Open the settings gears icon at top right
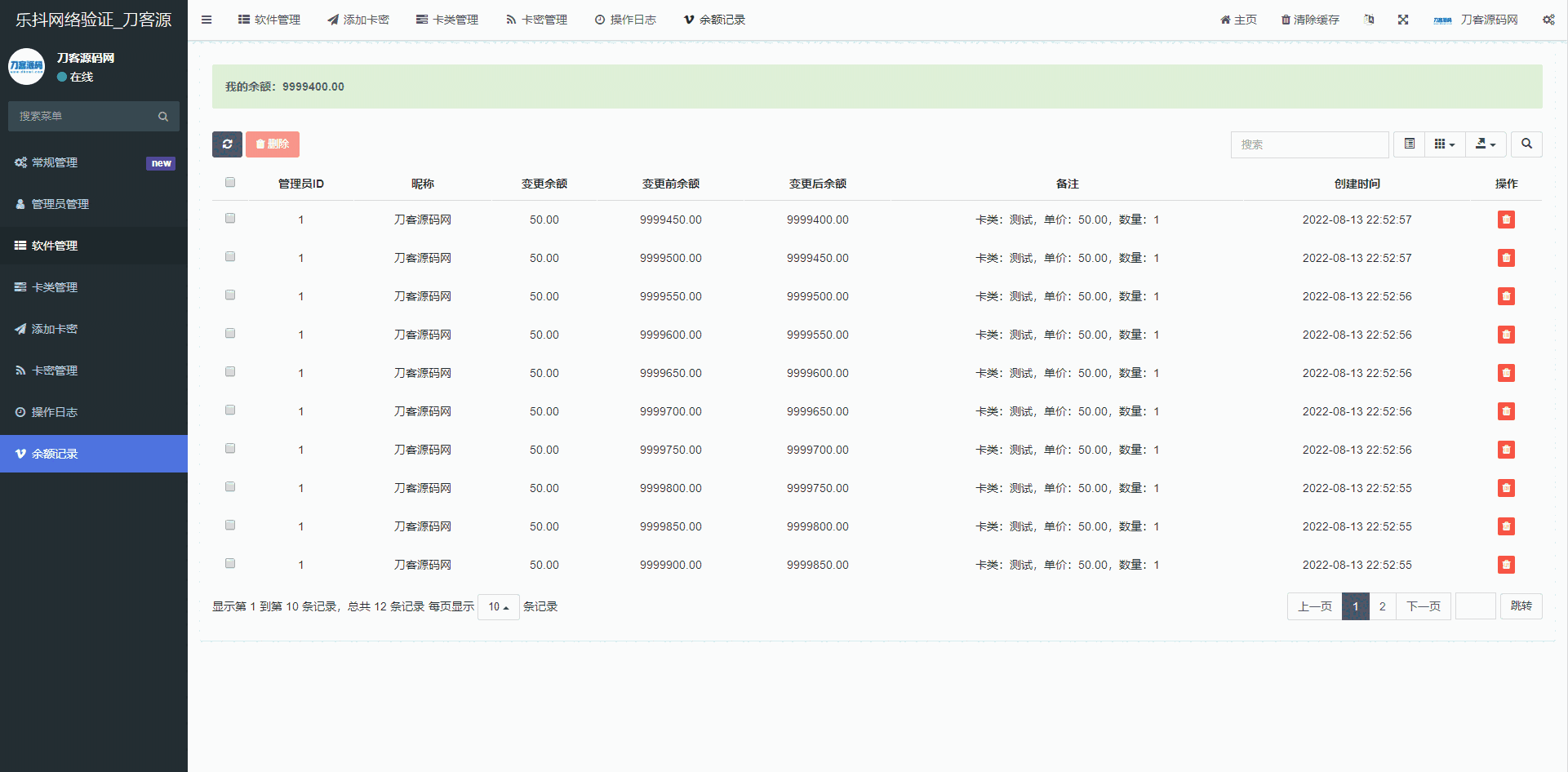The width and height of the screenshot is (1568, 772). pyautogui.click(x=1548, y=20)
